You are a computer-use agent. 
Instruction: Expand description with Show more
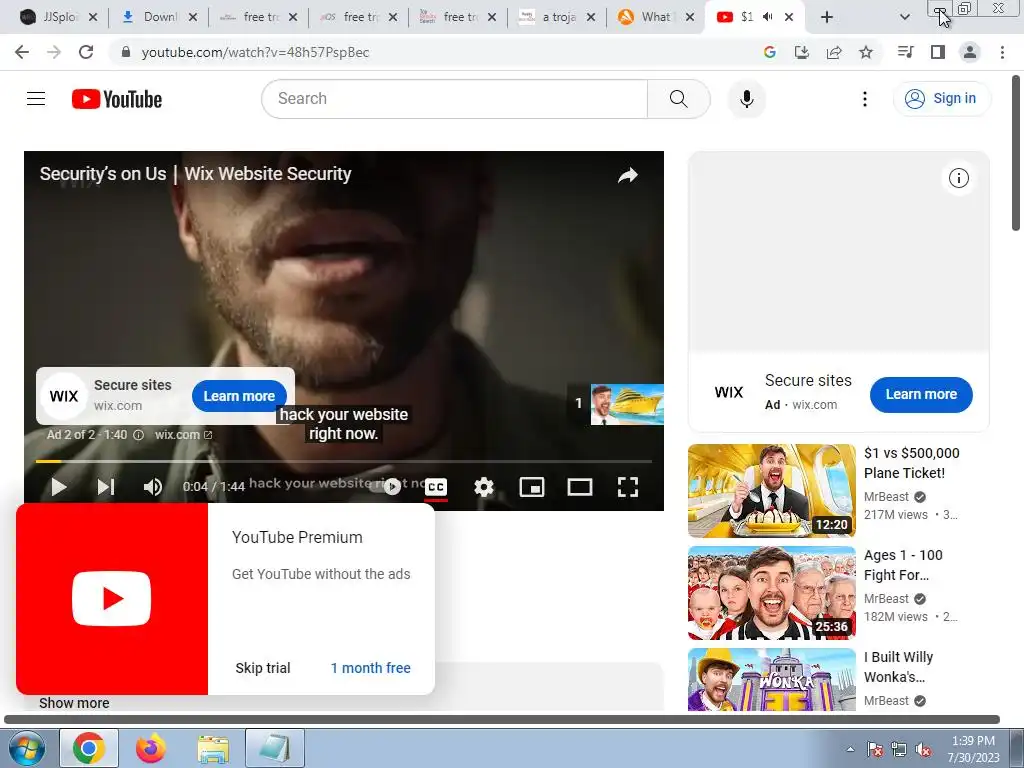pos(74,703)
